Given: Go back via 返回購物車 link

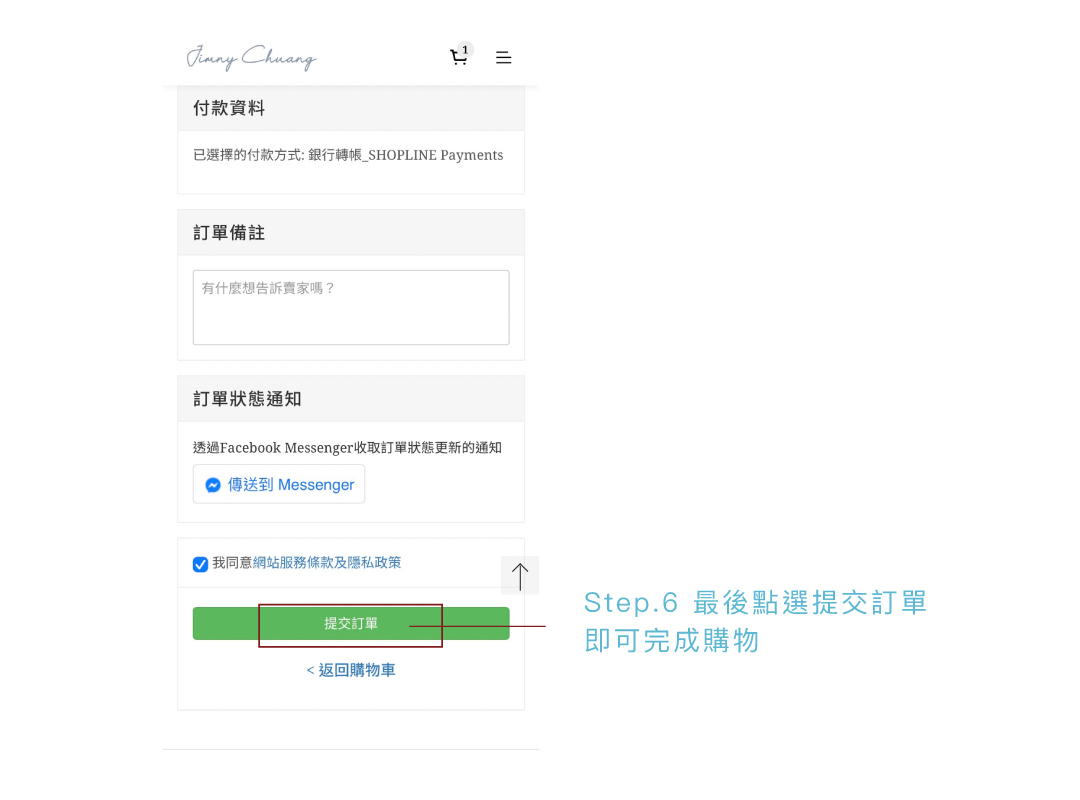Looking at the screenshot, I should [351, 670].
